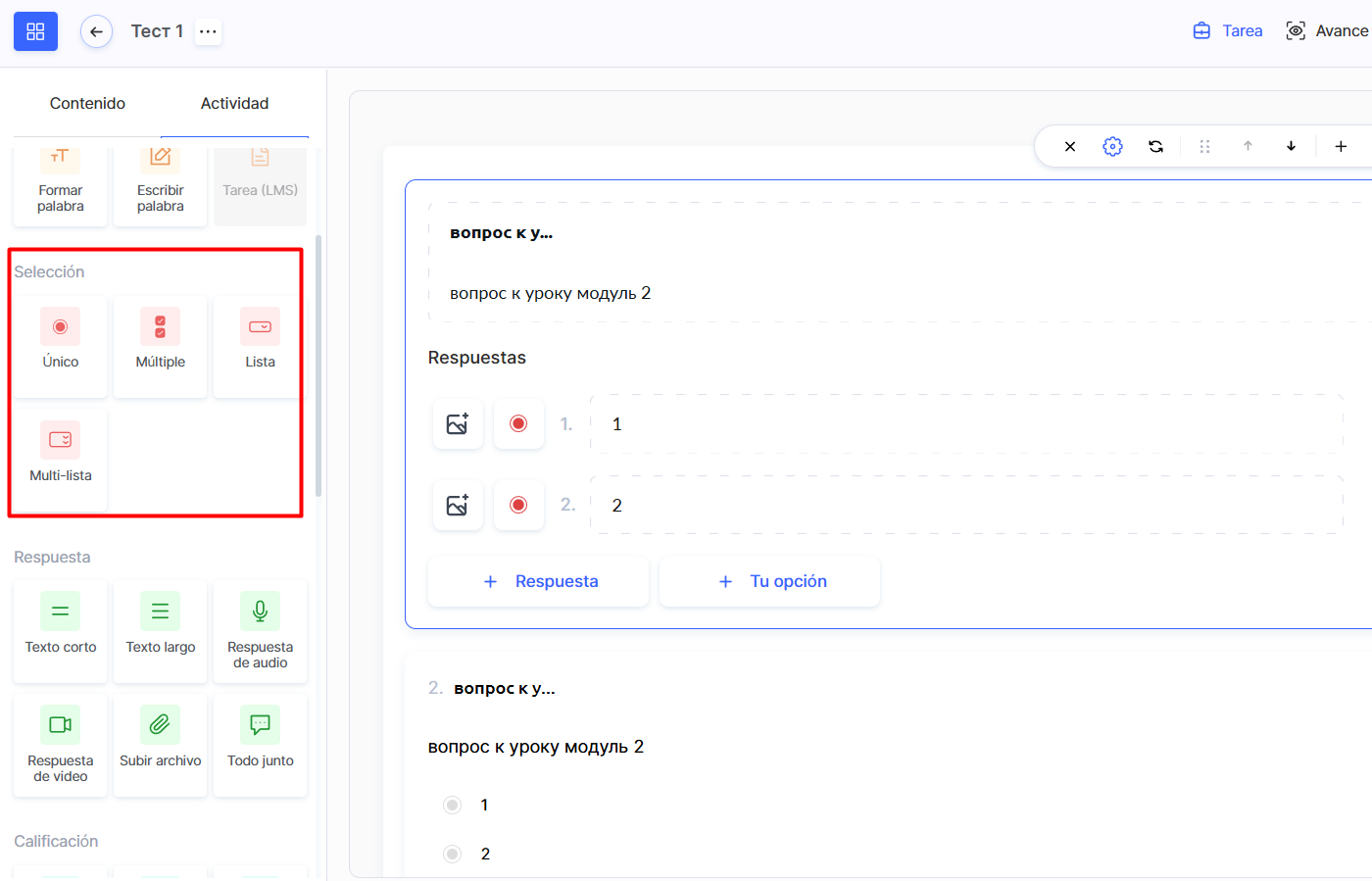The image size is (1372, 881).
Task: Click the + Respuesta button
Action: (x=539, y=581)
